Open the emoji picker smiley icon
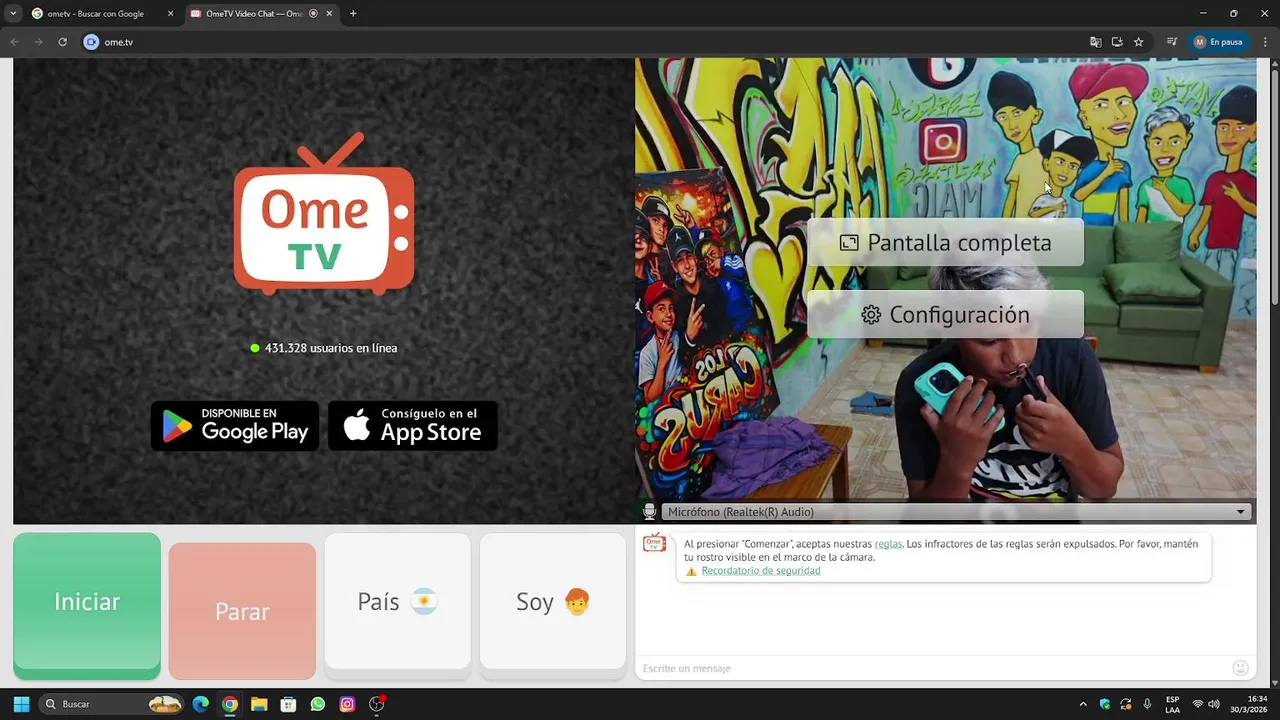Screen dimensions: 1280x720 1241,668
